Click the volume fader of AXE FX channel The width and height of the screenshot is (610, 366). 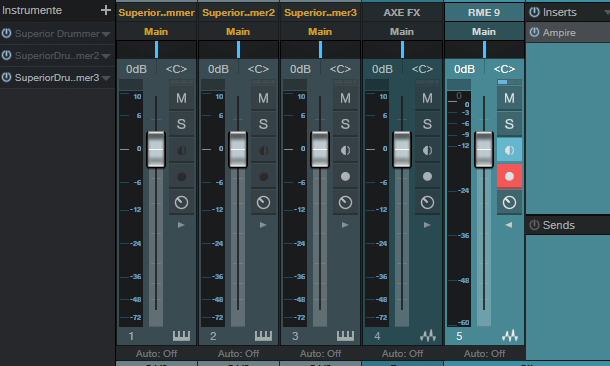click(402, 149)
